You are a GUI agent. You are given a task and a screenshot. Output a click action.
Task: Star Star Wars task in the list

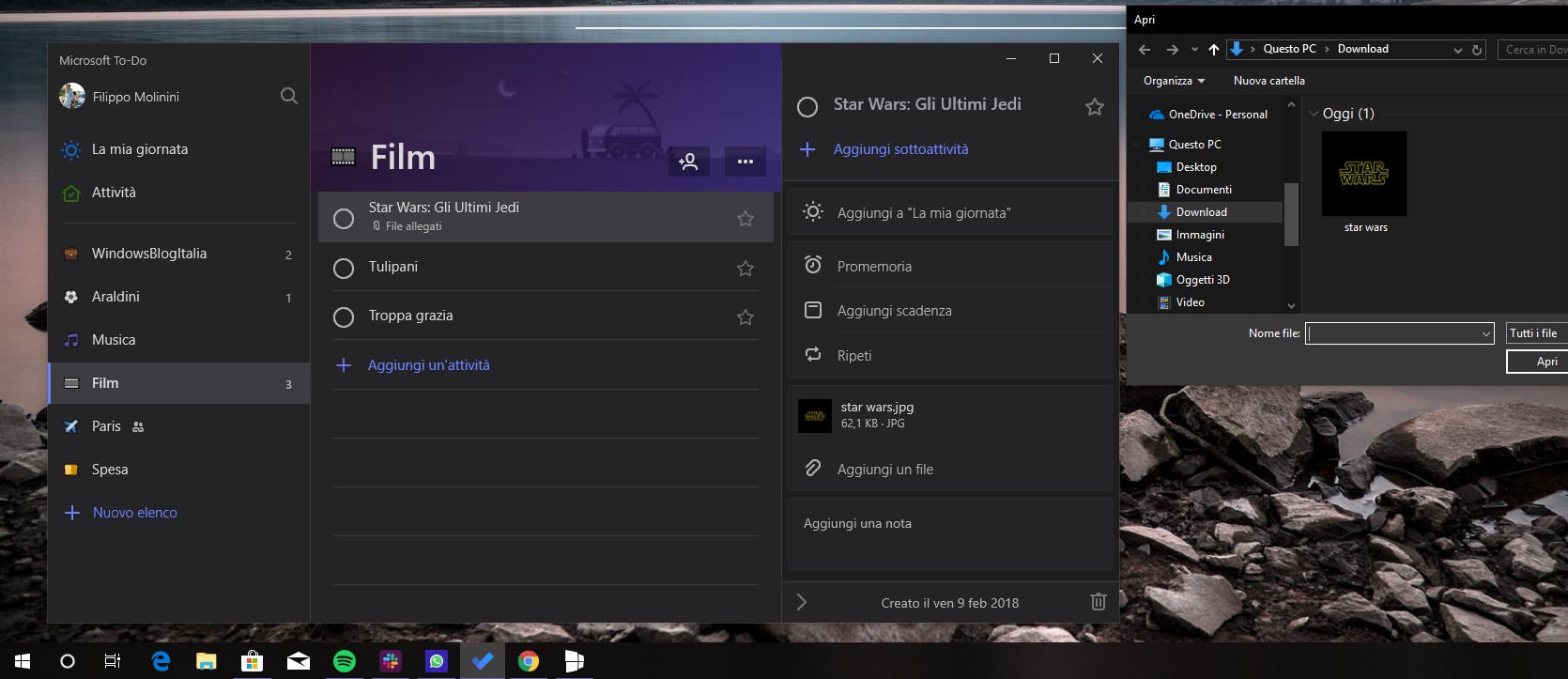[x=746, y=219]
